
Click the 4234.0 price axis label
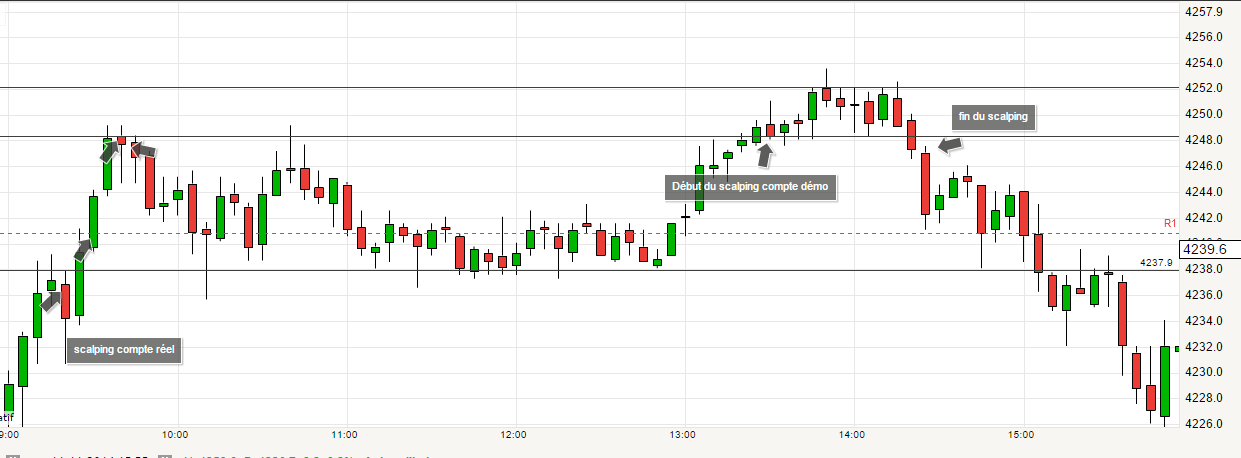(x=1205, y=321)
